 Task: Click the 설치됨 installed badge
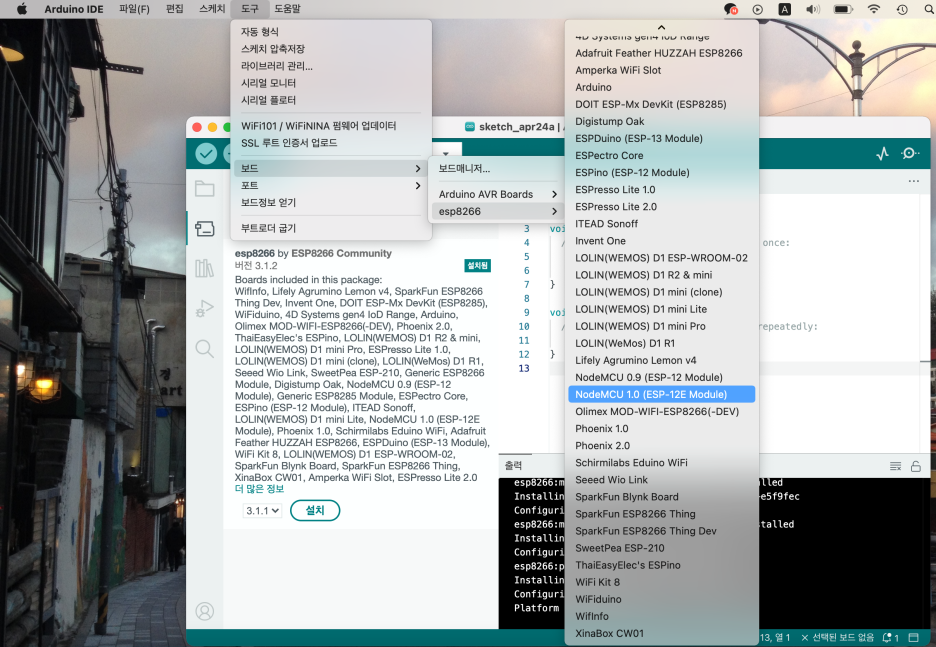(478, 266)
